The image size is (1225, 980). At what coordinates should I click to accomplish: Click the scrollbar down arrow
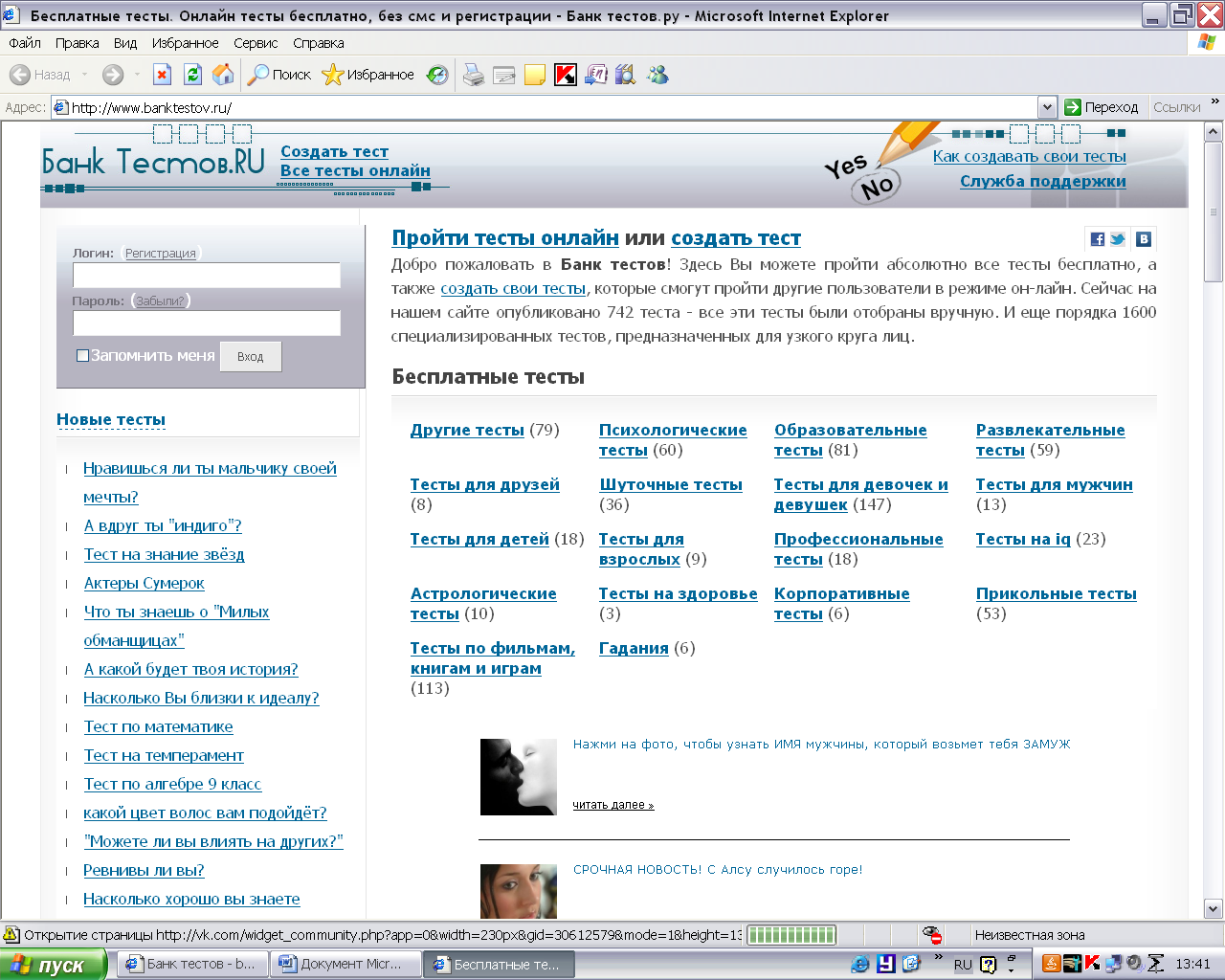[1214, 909]
